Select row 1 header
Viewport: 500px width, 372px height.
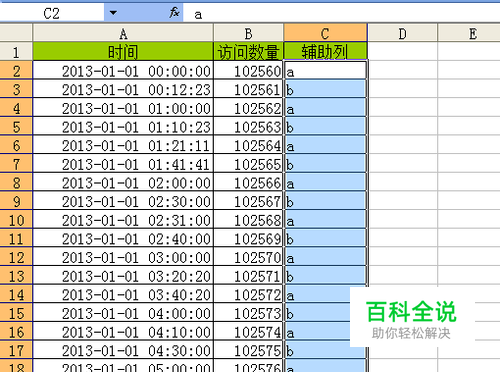(16, 52)
